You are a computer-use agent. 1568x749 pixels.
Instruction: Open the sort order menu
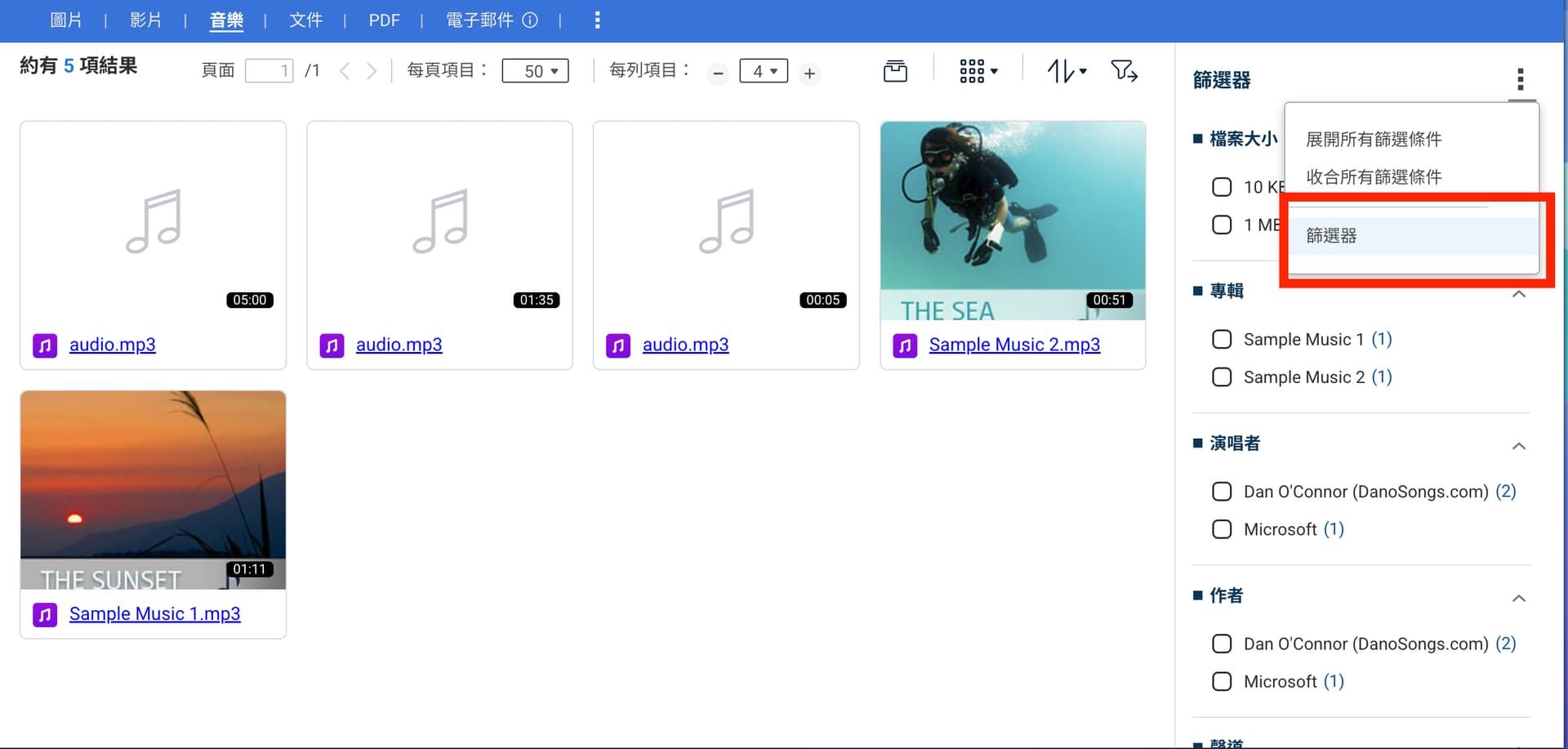pyautogui.click(x=1067, y=72)
